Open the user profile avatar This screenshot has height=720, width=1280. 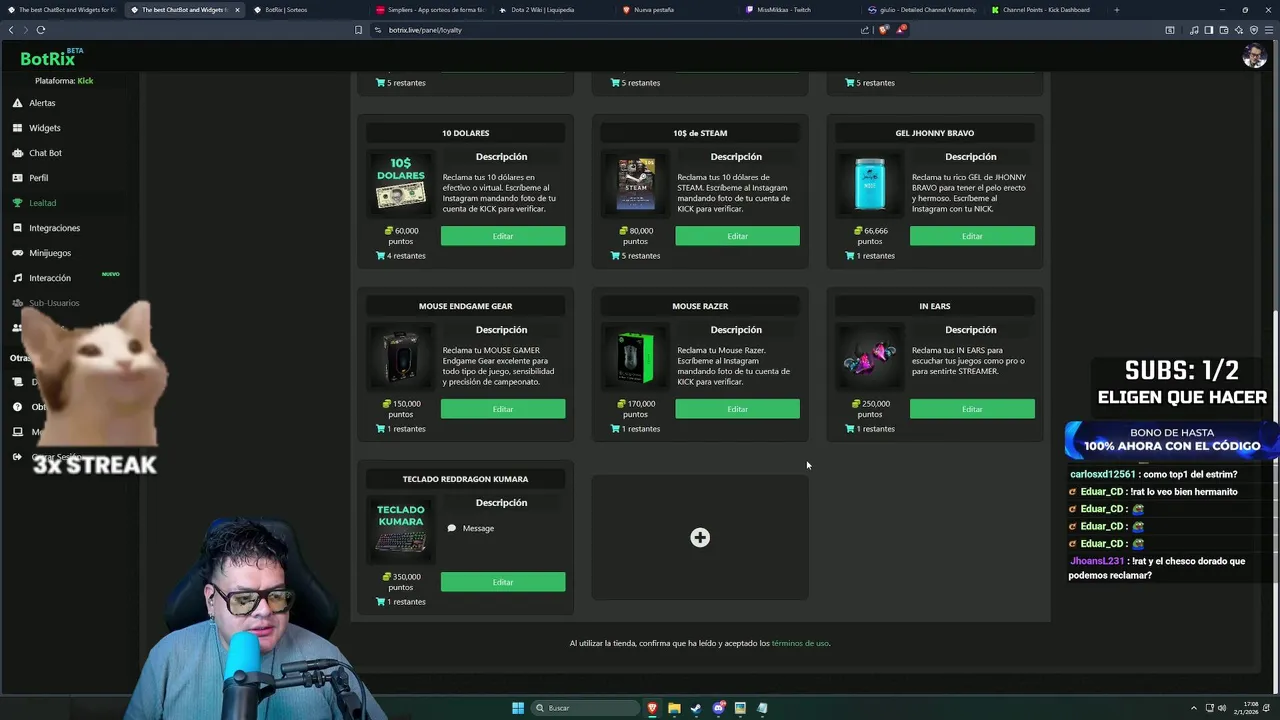[1254, 57]
